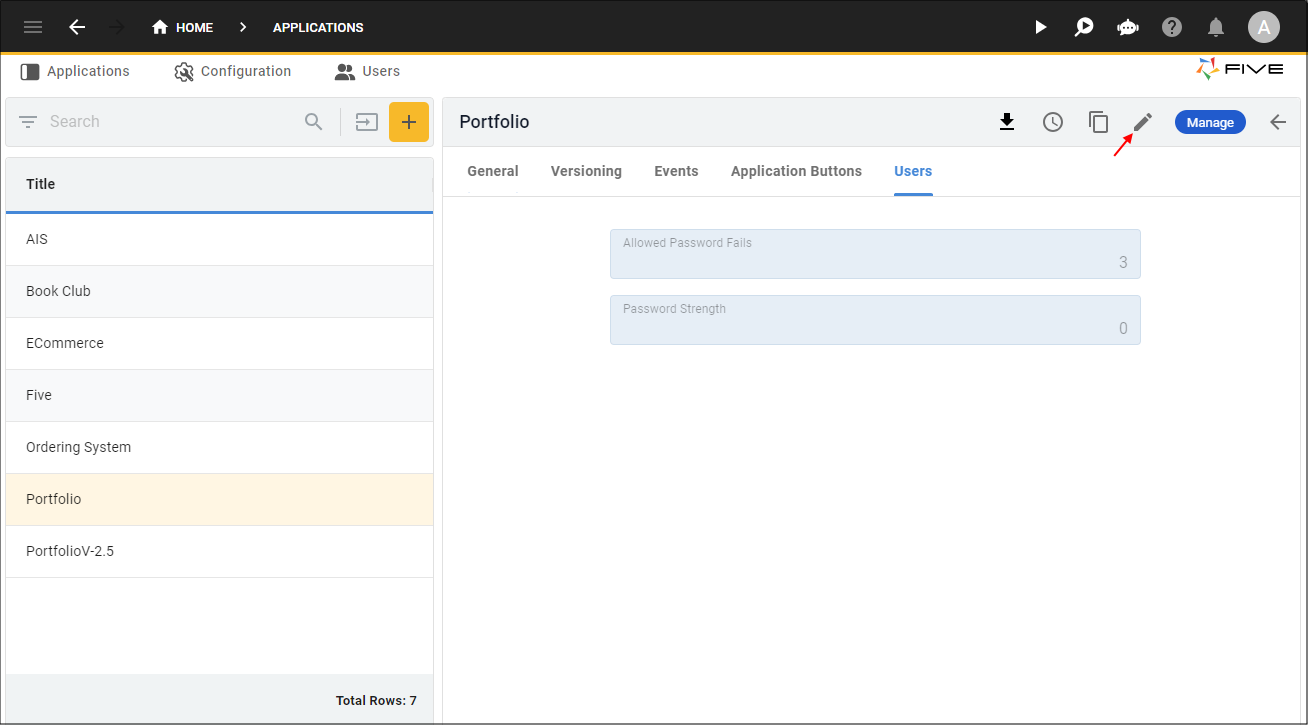Select the Users tab in the form
The image size is (1308, 725).
pos(913,171)
